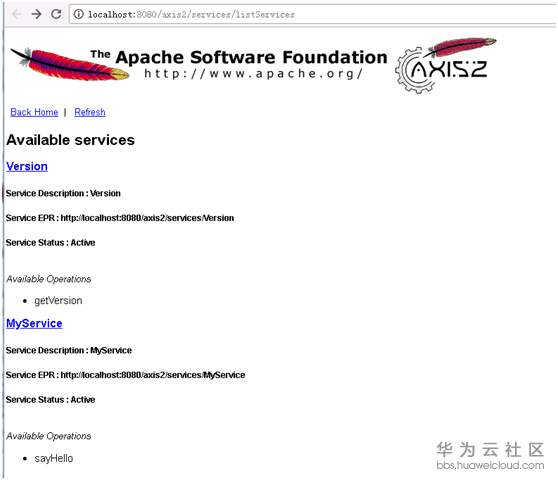The image size is (558, 480).
Task: Go back using the browser back arrow
Action: [16, 14]
